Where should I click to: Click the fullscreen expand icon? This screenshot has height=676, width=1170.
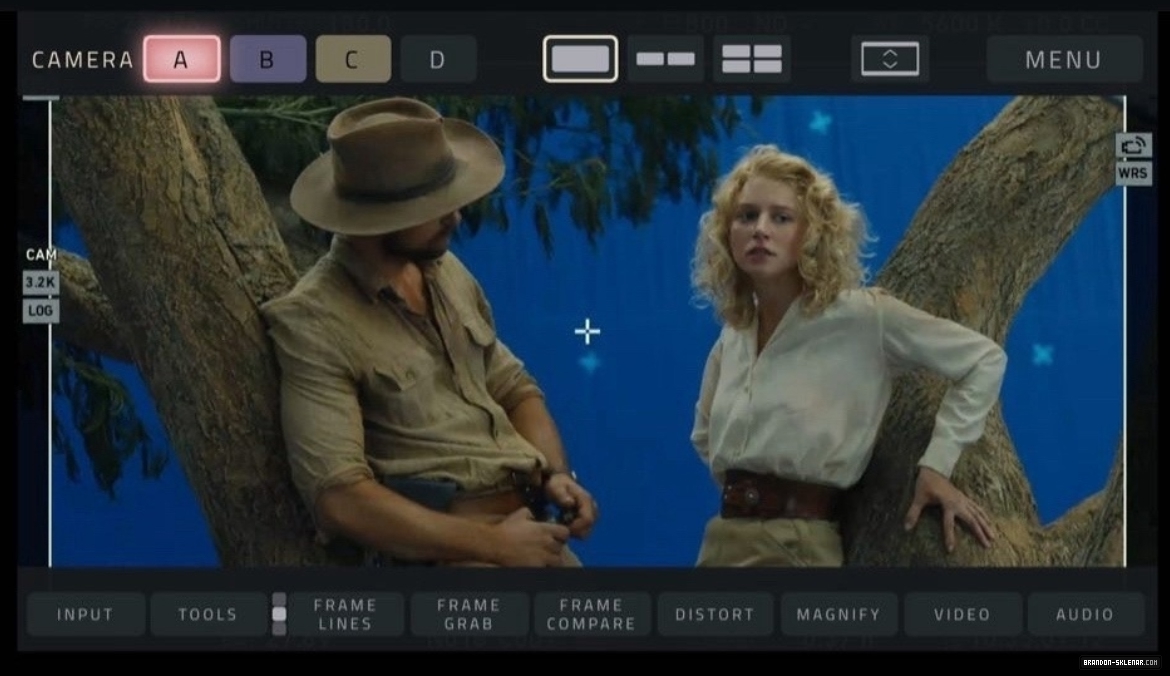(889, 59)
